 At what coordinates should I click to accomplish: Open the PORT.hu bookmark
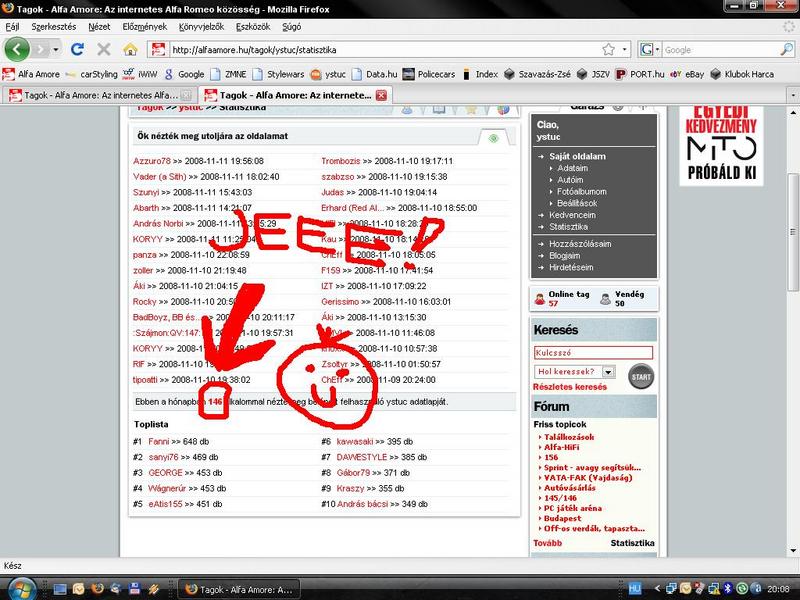point(640,74)
